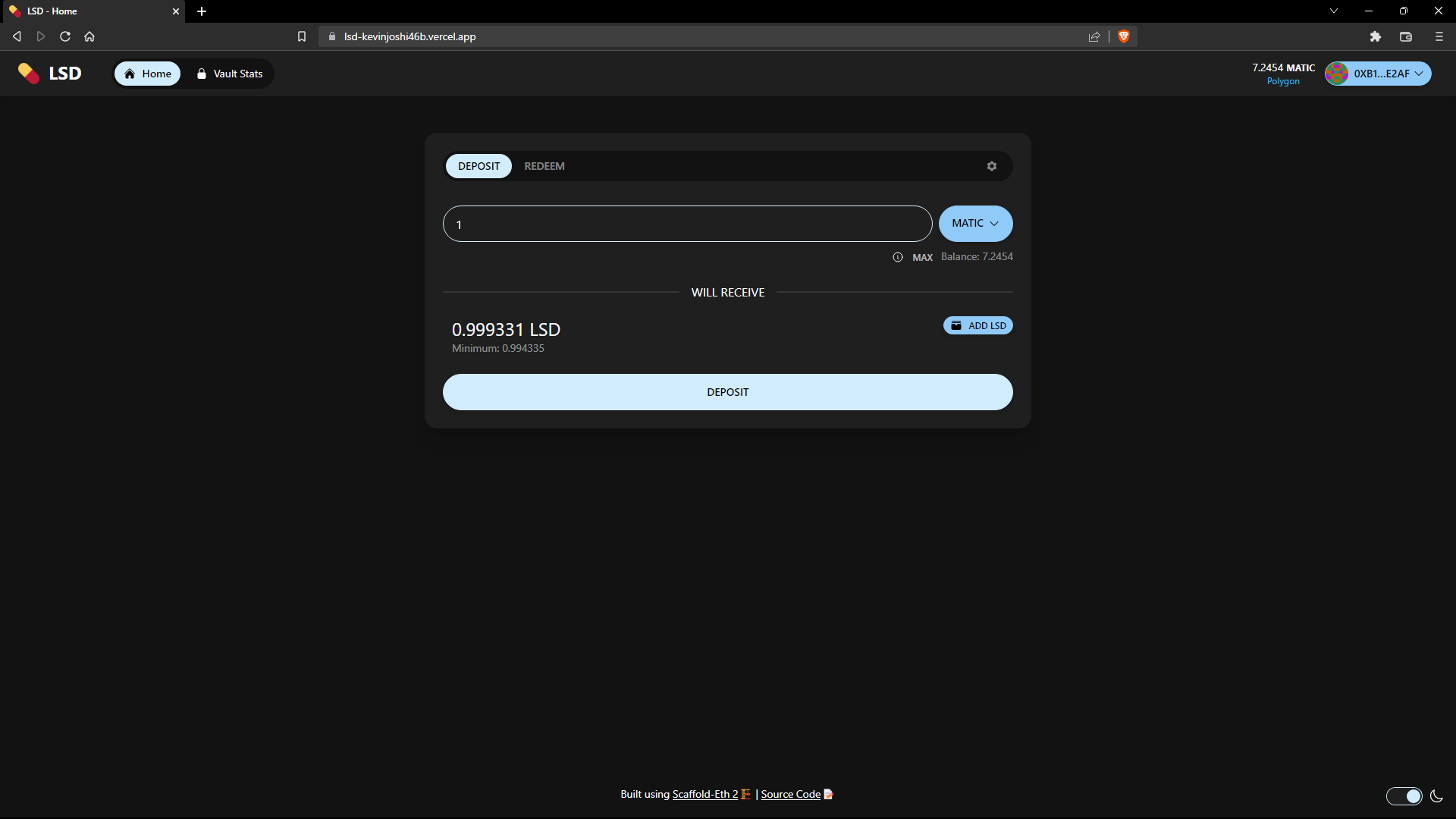
Task: Click the settings gear icon
Action: [992, 166]
